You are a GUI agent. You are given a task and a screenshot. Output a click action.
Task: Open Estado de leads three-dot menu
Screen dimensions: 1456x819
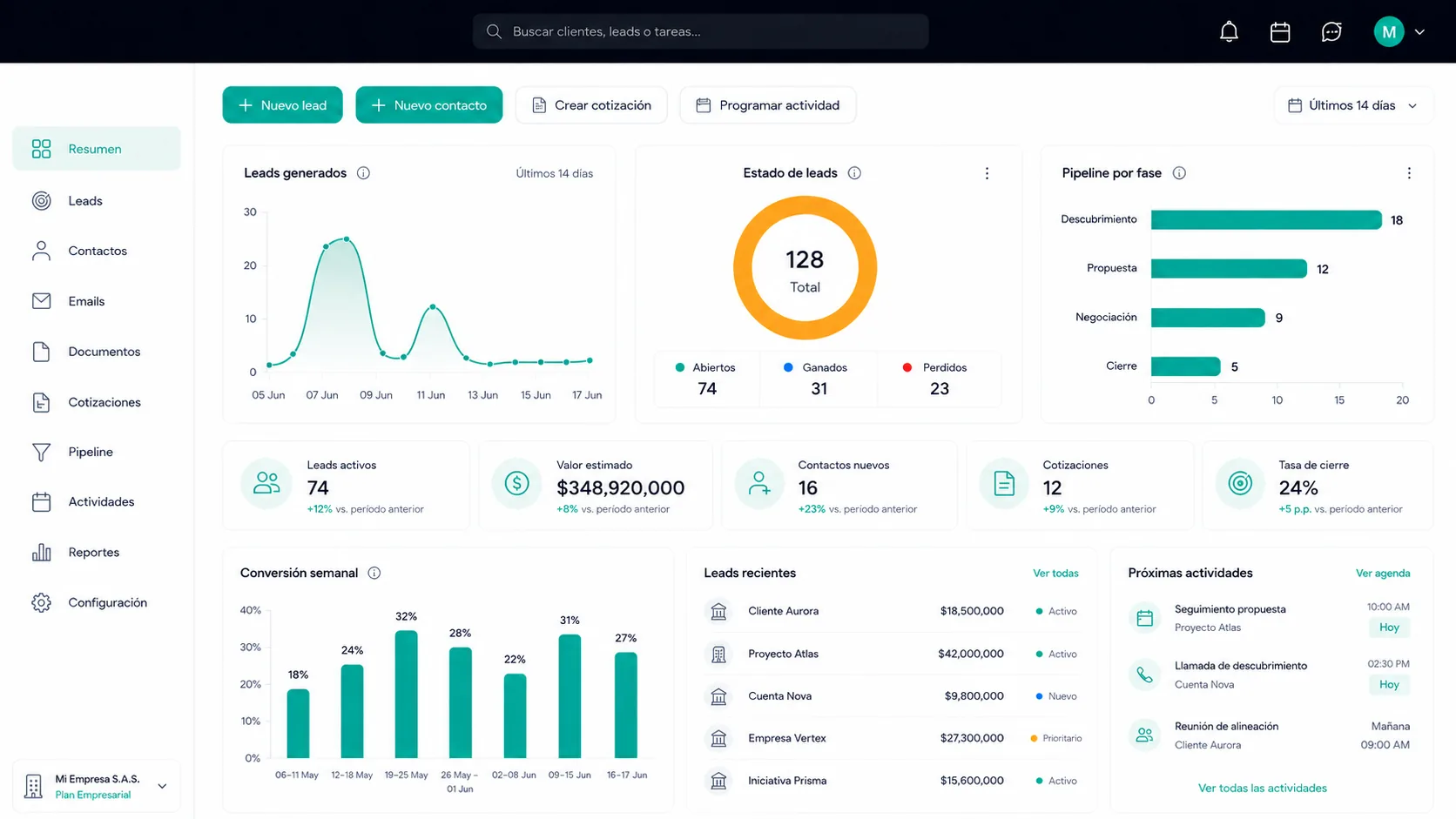pyautogui.click(x=987, y=173)
